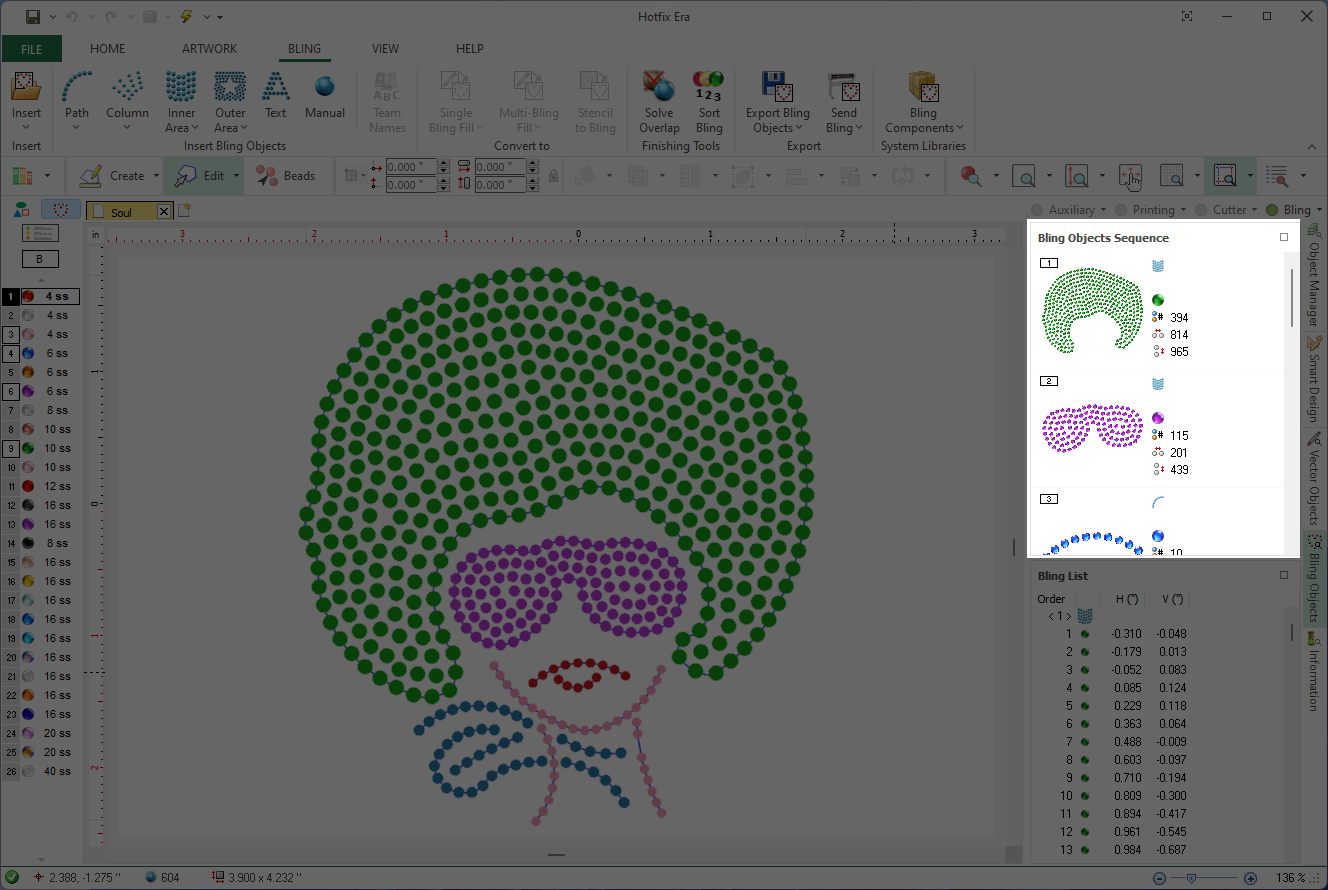Click zoom out minus button in status bar
The image size is (1328, 890).
click(1159, 878)
